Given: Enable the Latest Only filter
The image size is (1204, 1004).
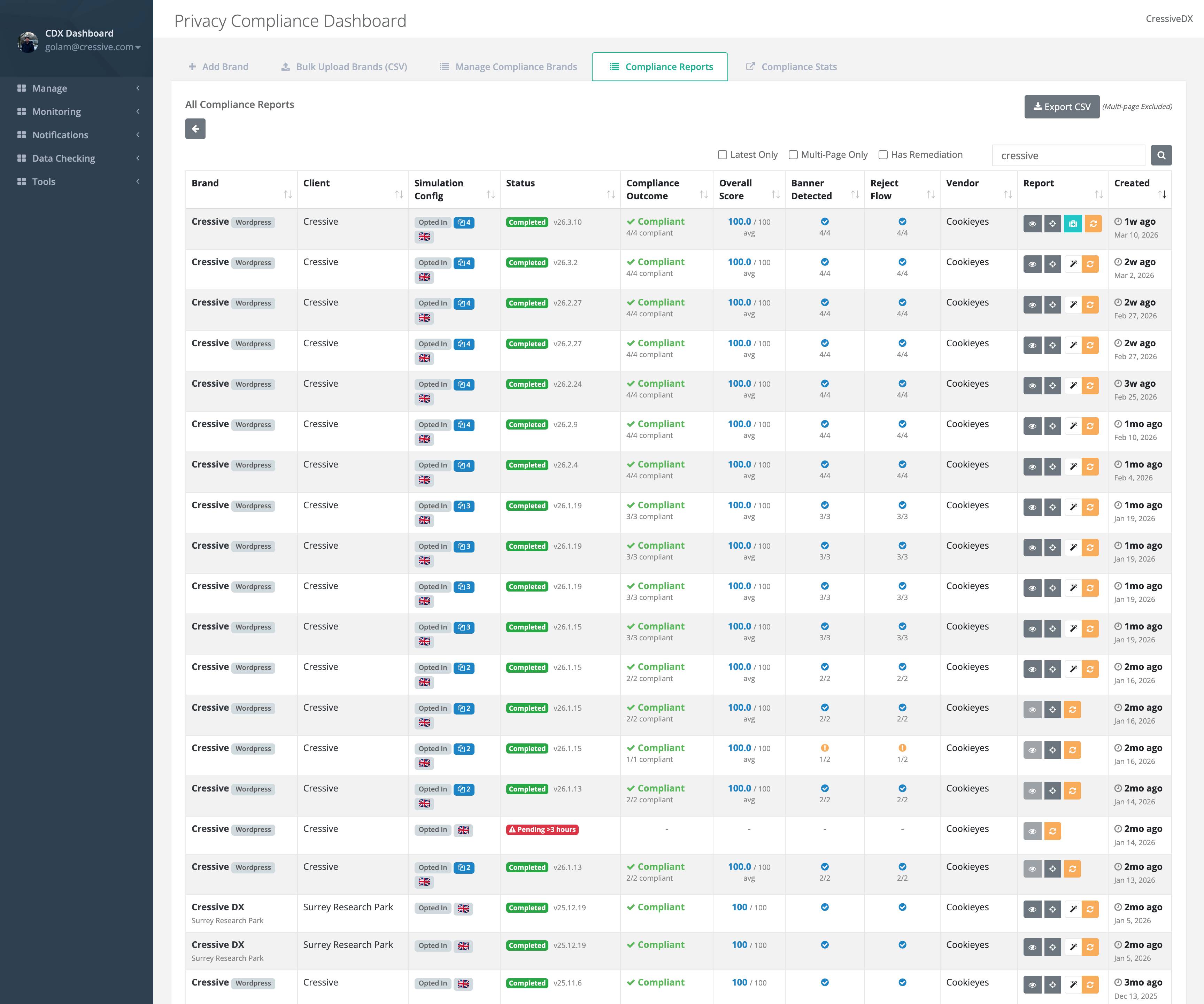Looking at the screenshot, I should [723, 154].
